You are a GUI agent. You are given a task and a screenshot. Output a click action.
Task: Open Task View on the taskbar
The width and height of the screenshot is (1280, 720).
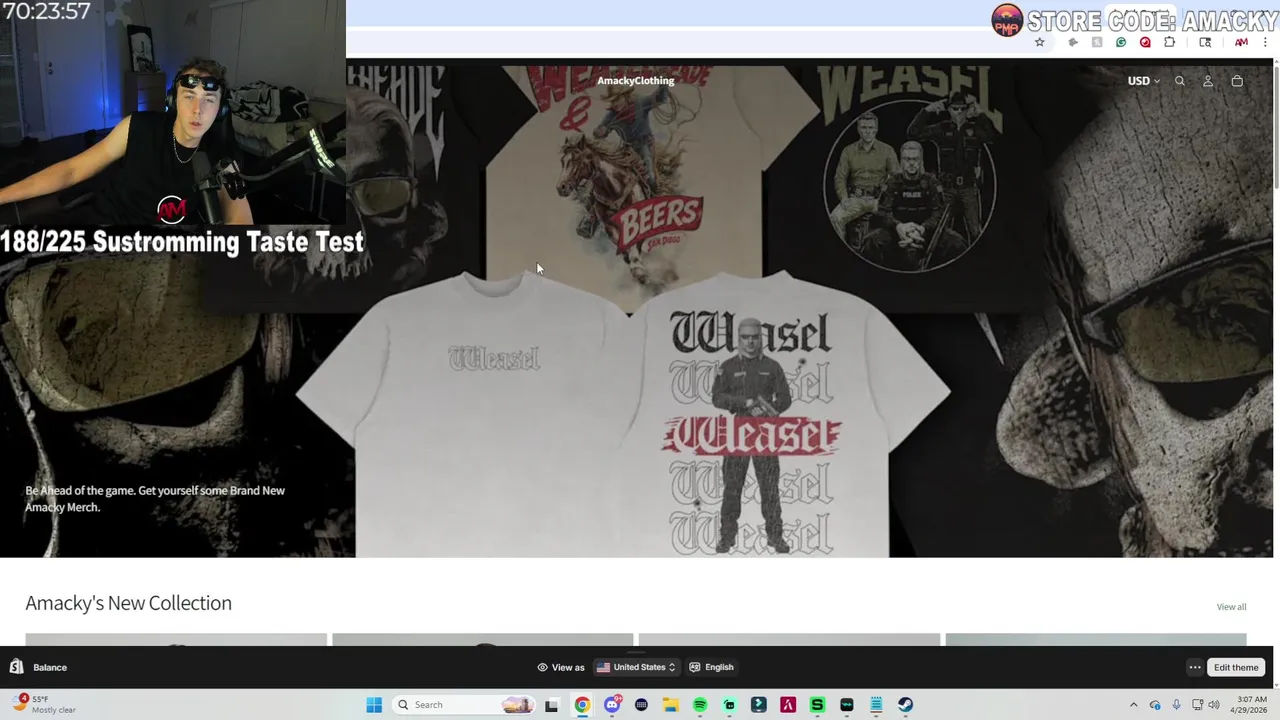551,705
